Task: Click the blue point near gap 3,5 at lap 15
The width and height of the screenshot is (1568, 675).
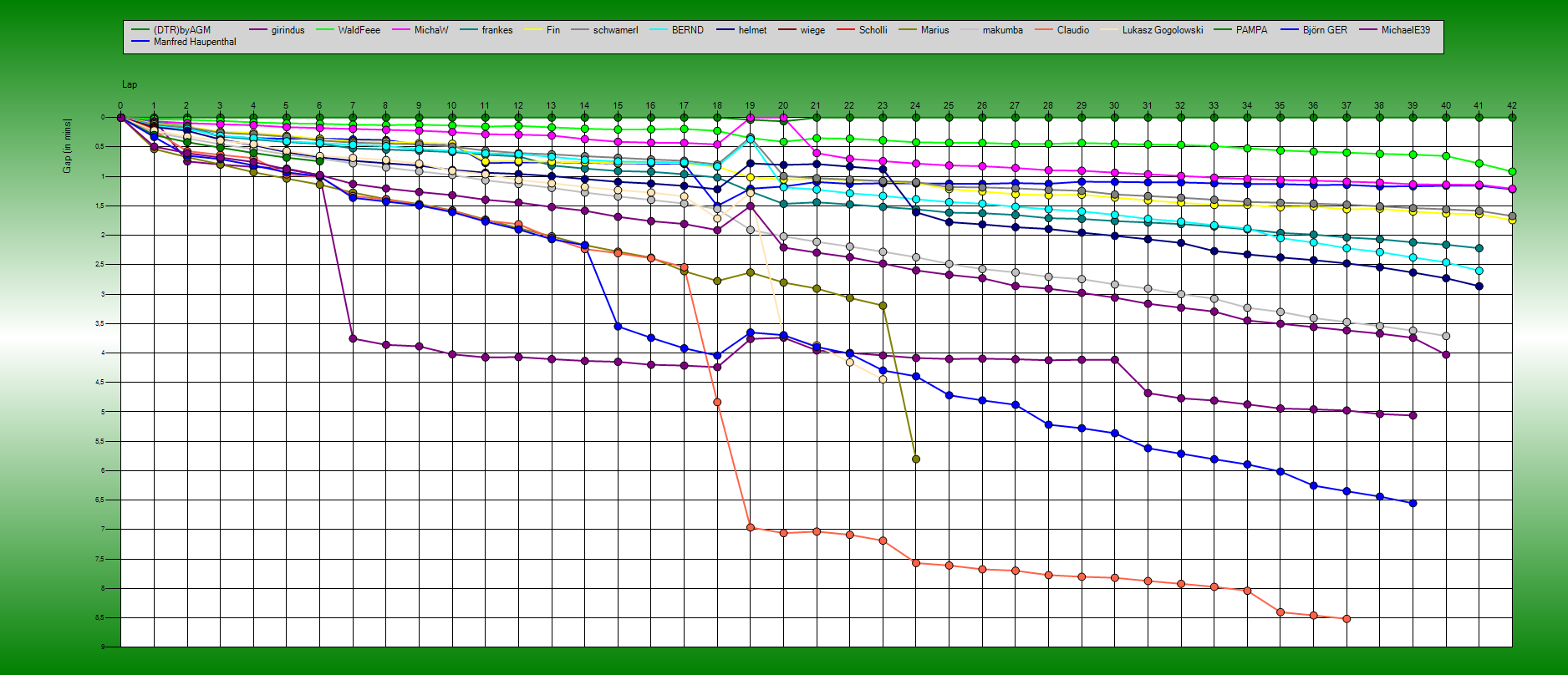Action: pos(618,327)
